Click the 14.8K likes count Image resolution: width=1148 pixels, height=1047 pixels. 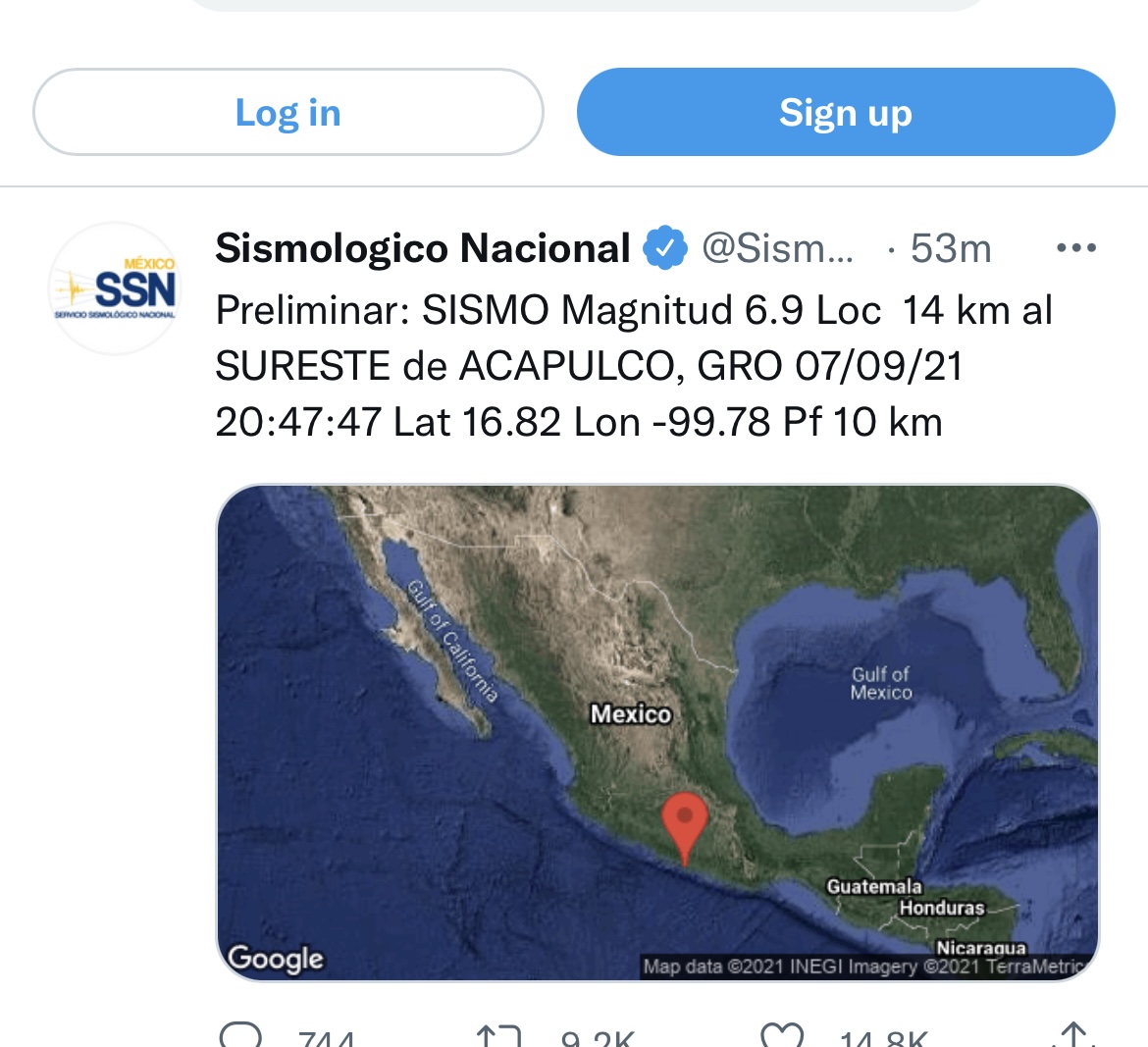tap(884, 1039)
